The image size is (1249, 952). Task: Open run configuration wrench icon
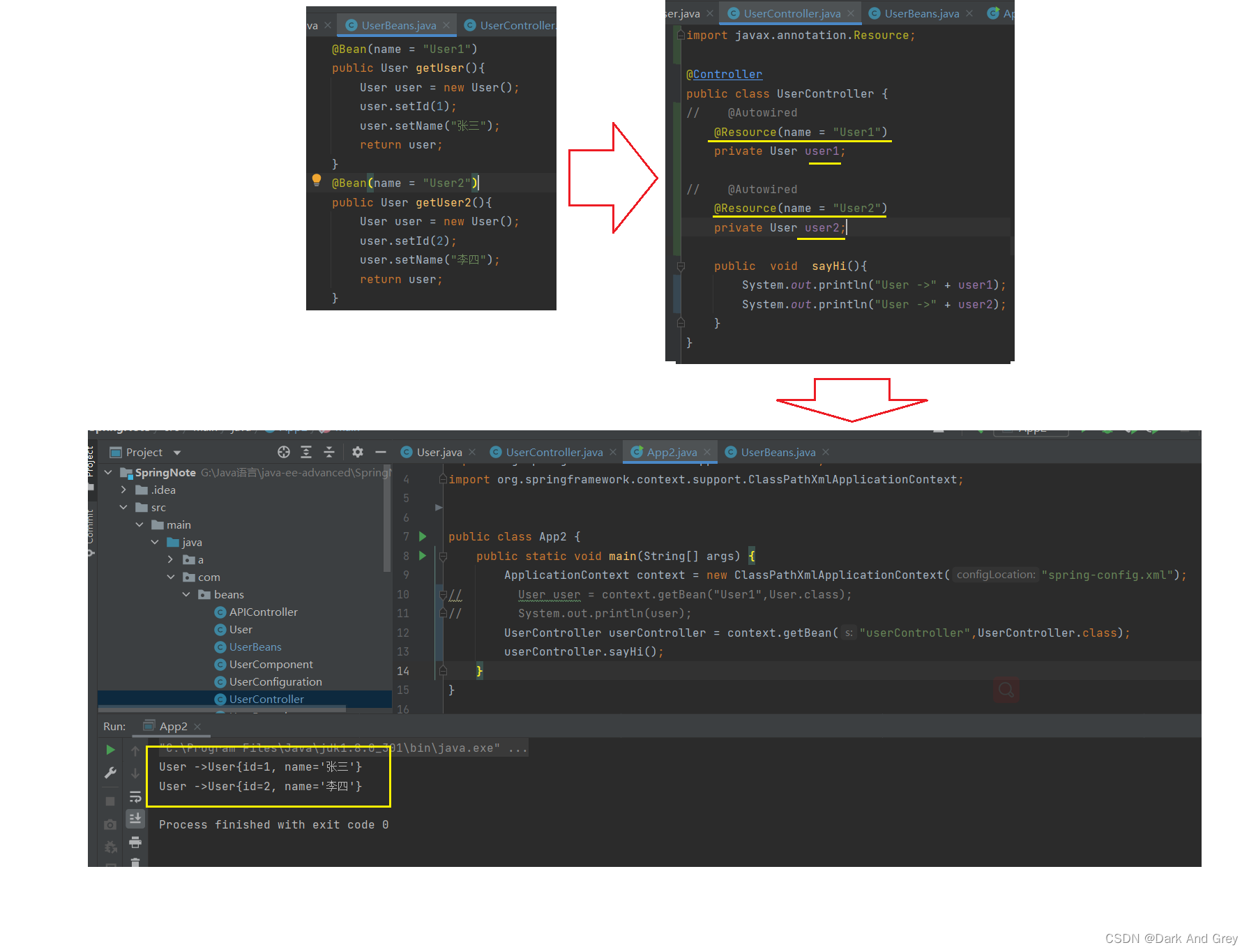(x=110, y=773)
